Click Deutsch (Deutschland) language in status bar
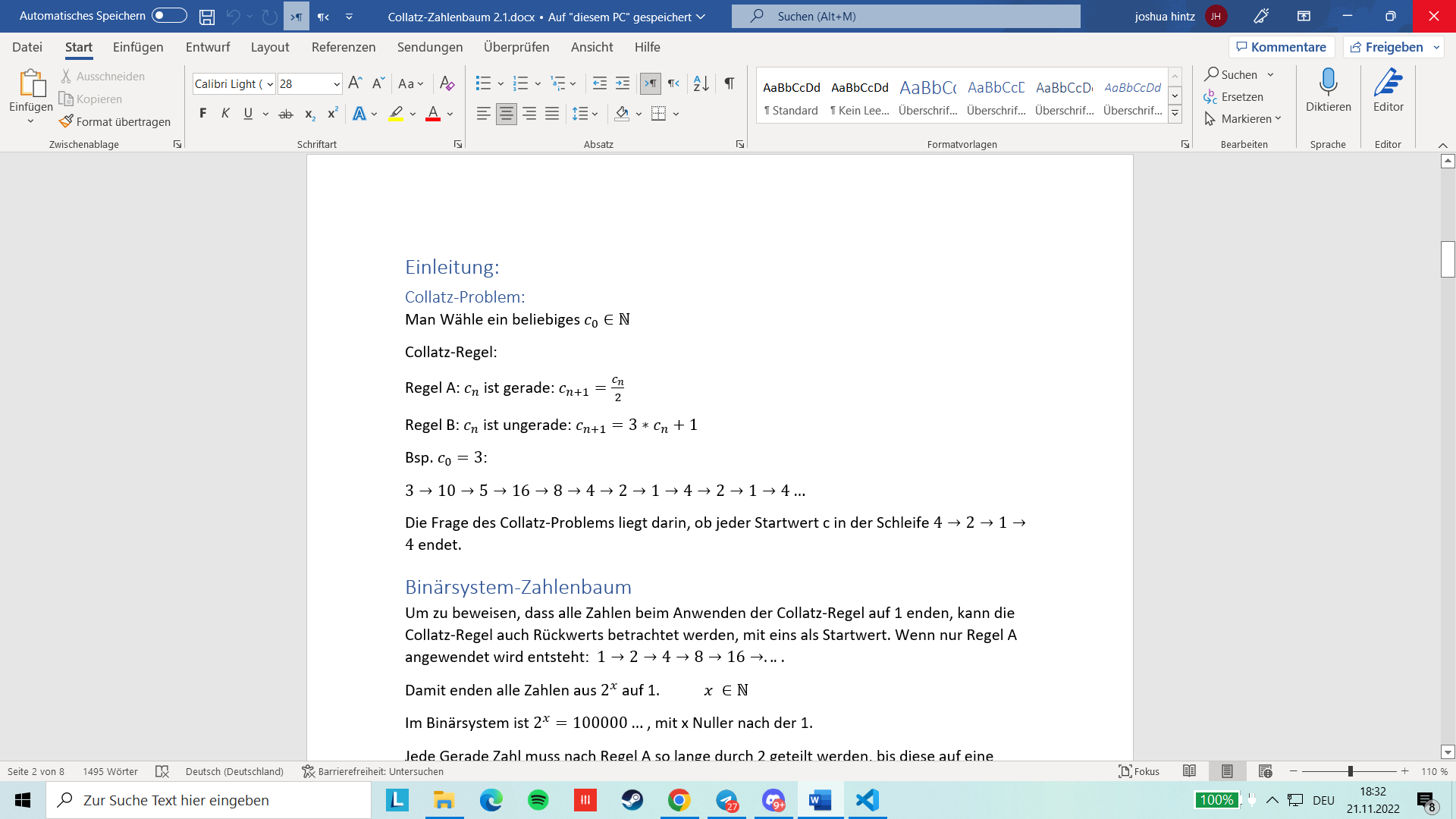Image resolution: width=1456 pixels, height=819 pixels. click(x=234, y=771)
